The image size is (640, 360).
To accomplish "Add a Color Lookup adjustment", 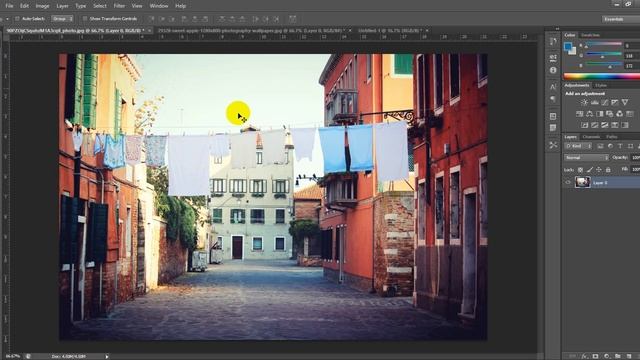I will (630, 114).
